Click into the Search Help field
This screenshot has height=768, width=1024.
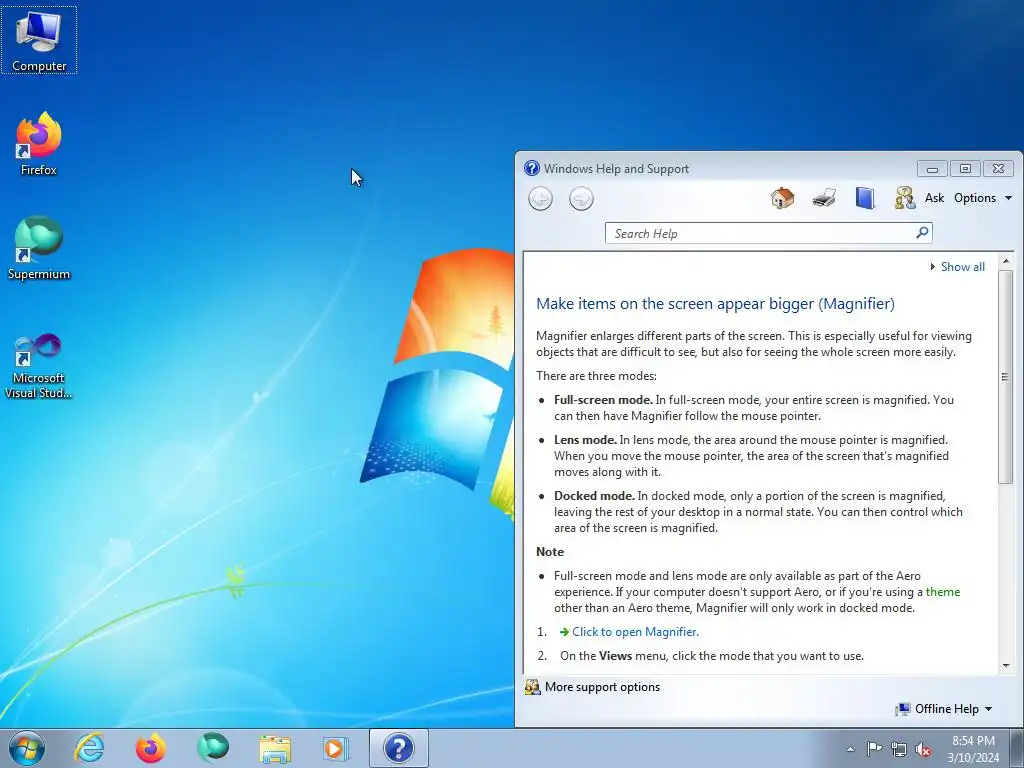pyautogui.click(x=761, y=233)
